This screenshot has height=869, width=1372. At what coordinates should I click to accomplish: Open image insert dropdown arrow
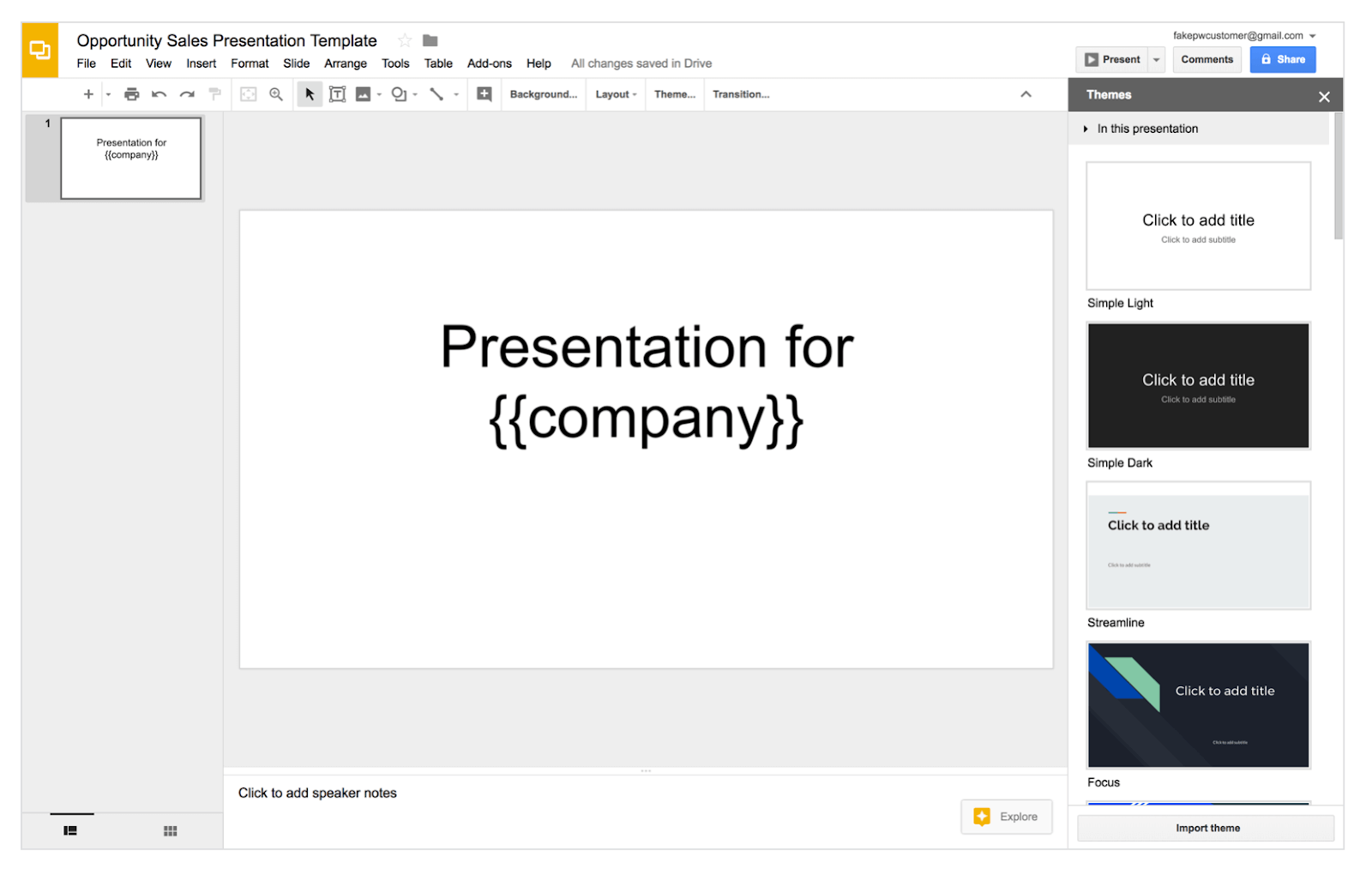click(379, 94)
